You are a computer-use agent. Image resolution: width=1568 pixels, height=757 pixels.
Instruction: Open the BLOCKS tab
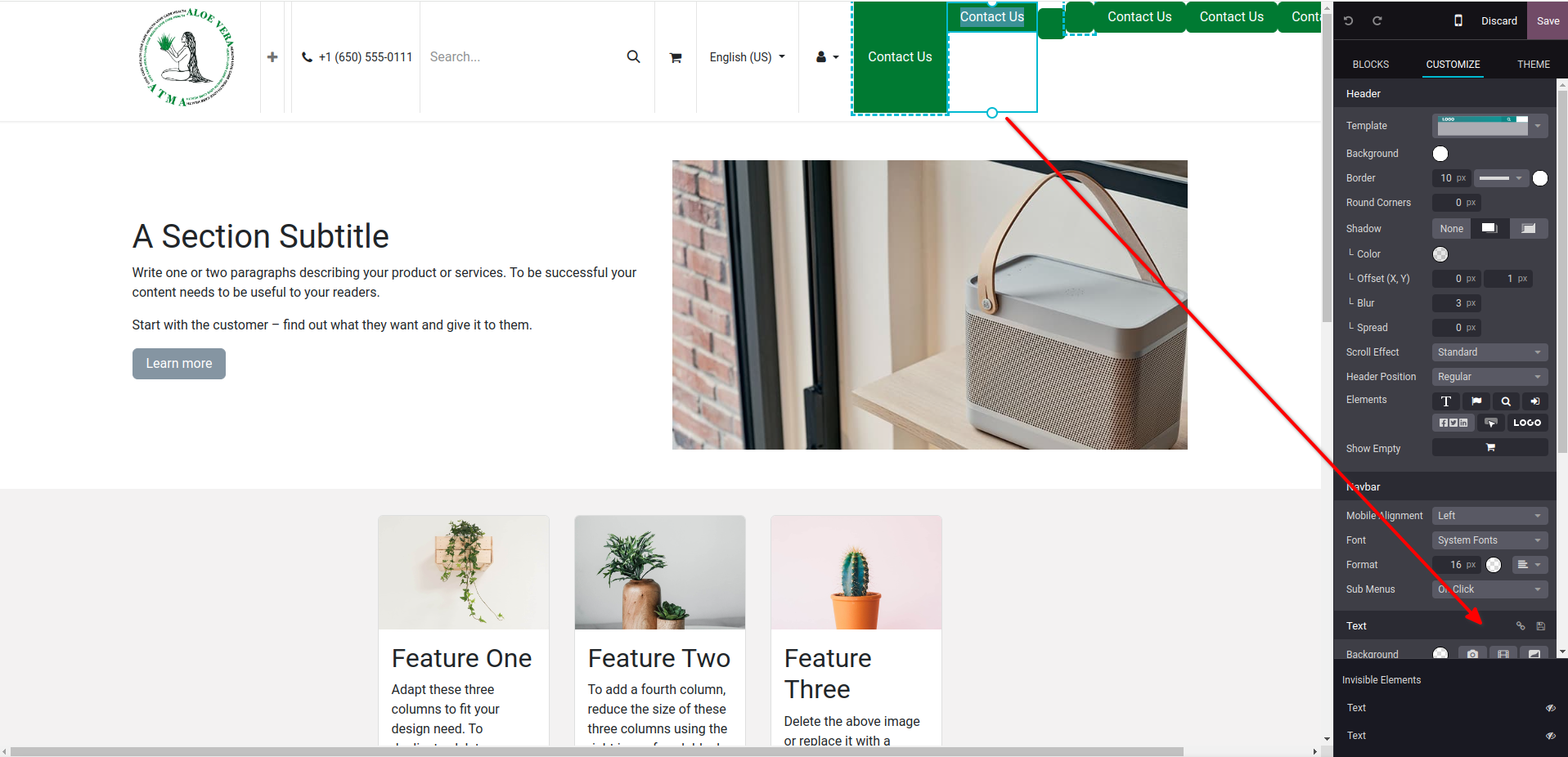tap(1370, 64)
